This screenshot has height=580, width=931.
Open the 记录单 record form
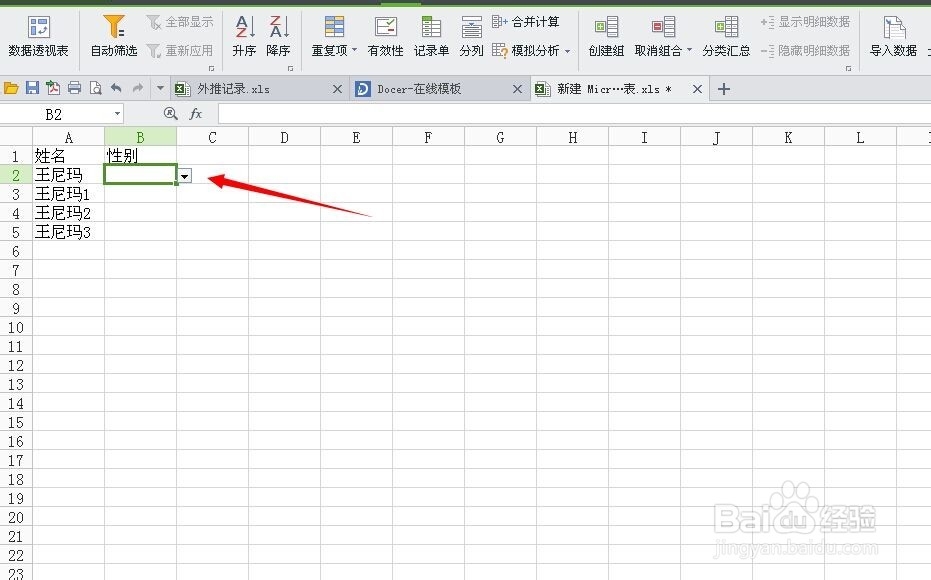431,37
